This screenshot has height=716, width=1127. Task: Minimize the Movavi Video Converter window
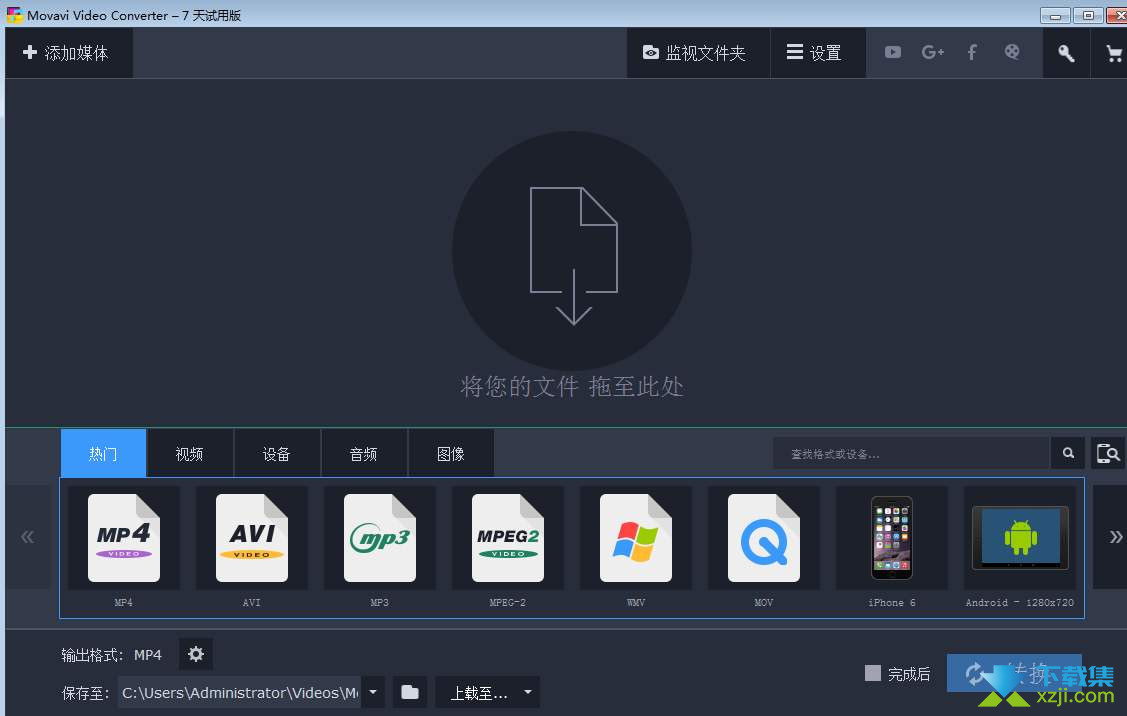click(x=1055, y=15)
